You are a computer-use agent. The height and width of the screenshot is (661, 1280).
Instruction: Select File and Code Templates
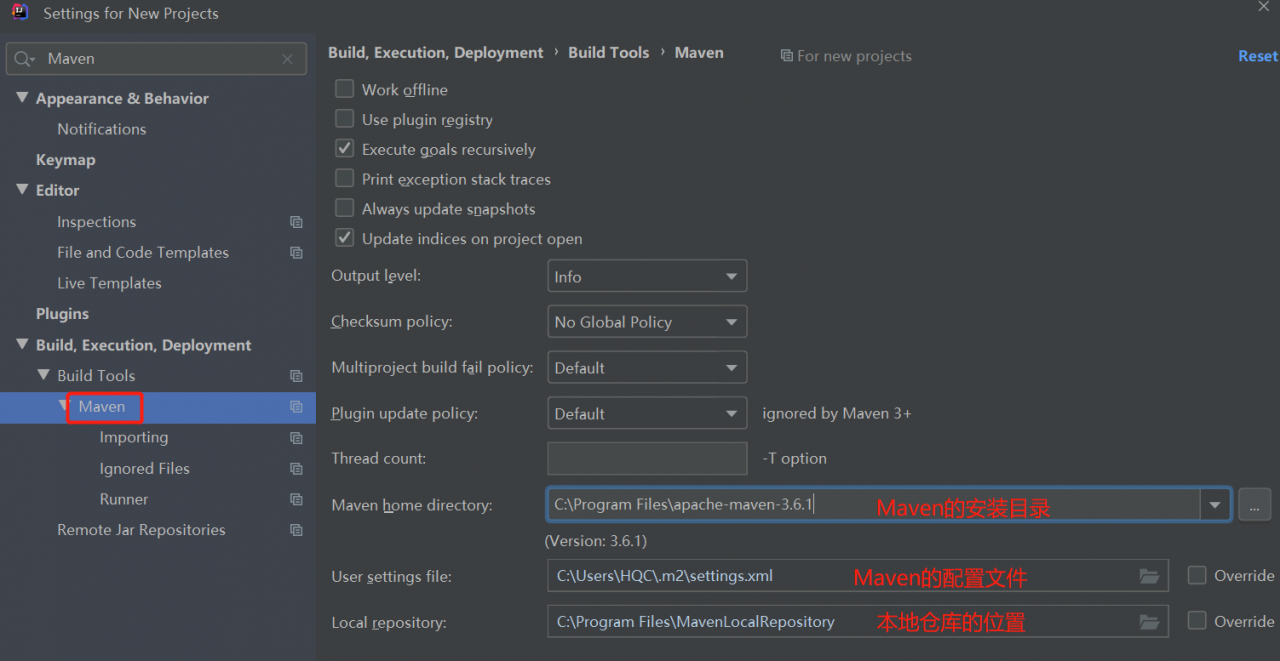(x=143, y=253)
